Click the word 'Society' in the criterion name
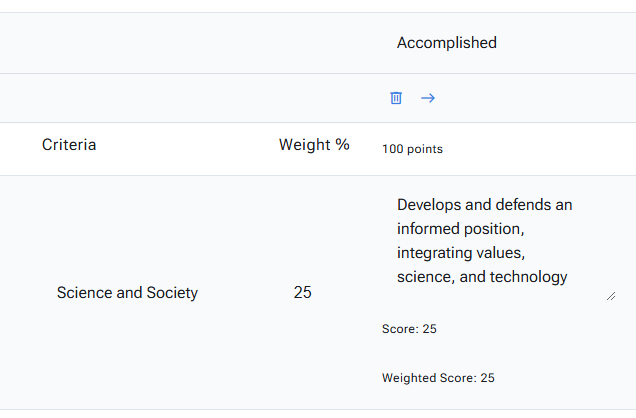This screenshot has height=418, width=636. click(x=171, y=293)
